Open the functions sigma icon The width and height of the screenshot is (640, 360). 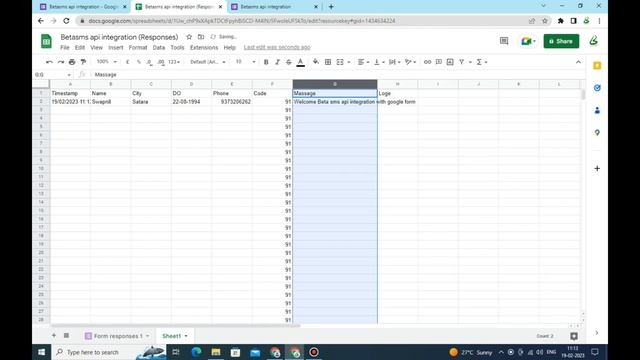click(x=479, y=62)
